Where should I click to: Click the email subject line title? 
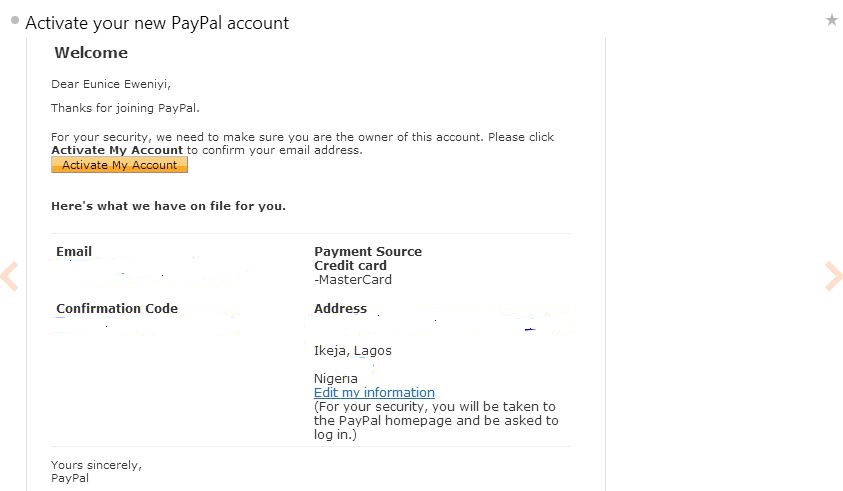click(157, 23)
